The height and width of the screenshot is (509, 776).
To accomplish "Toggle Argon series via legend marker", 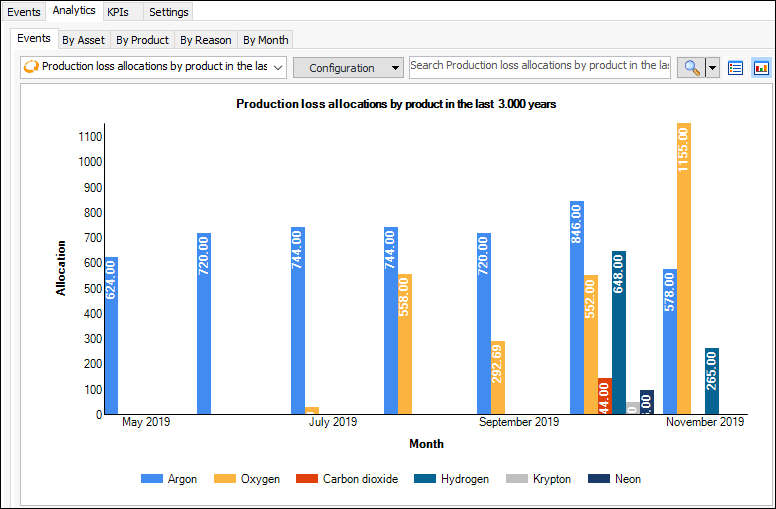I will pyautogui.click(x=152, y=479).
